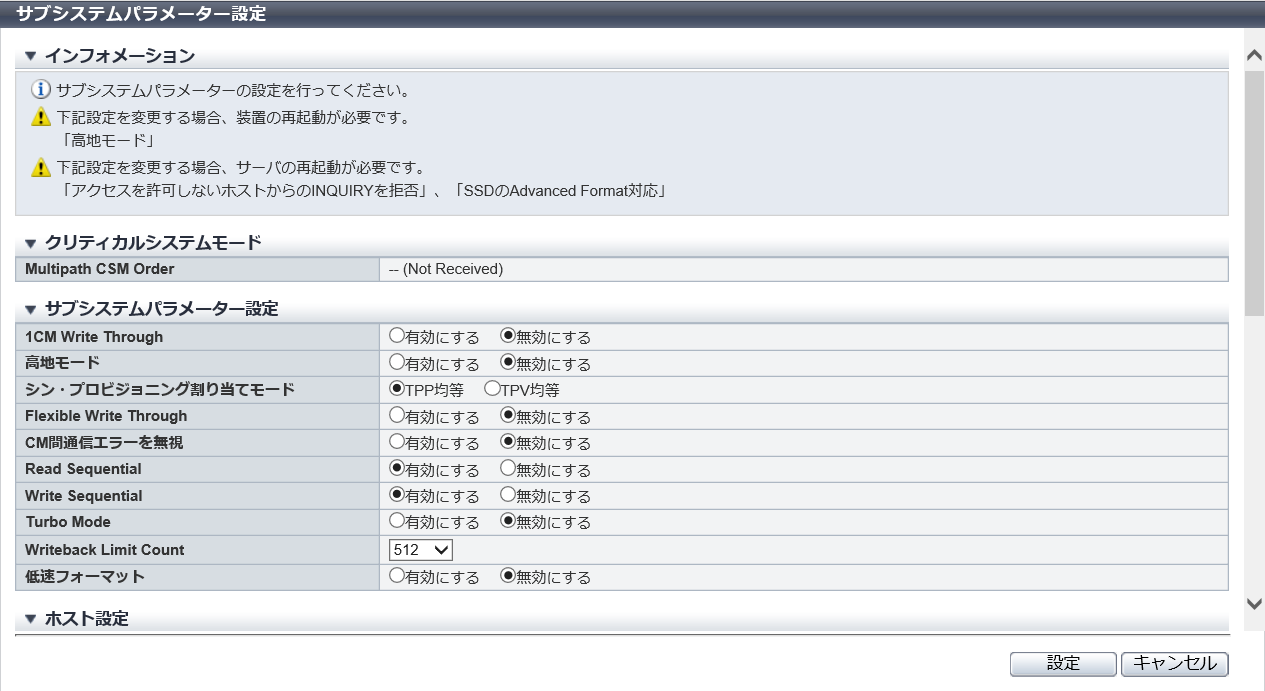Enable 高地モード option
Viewport: 1265px width, 691px height.
397,362
